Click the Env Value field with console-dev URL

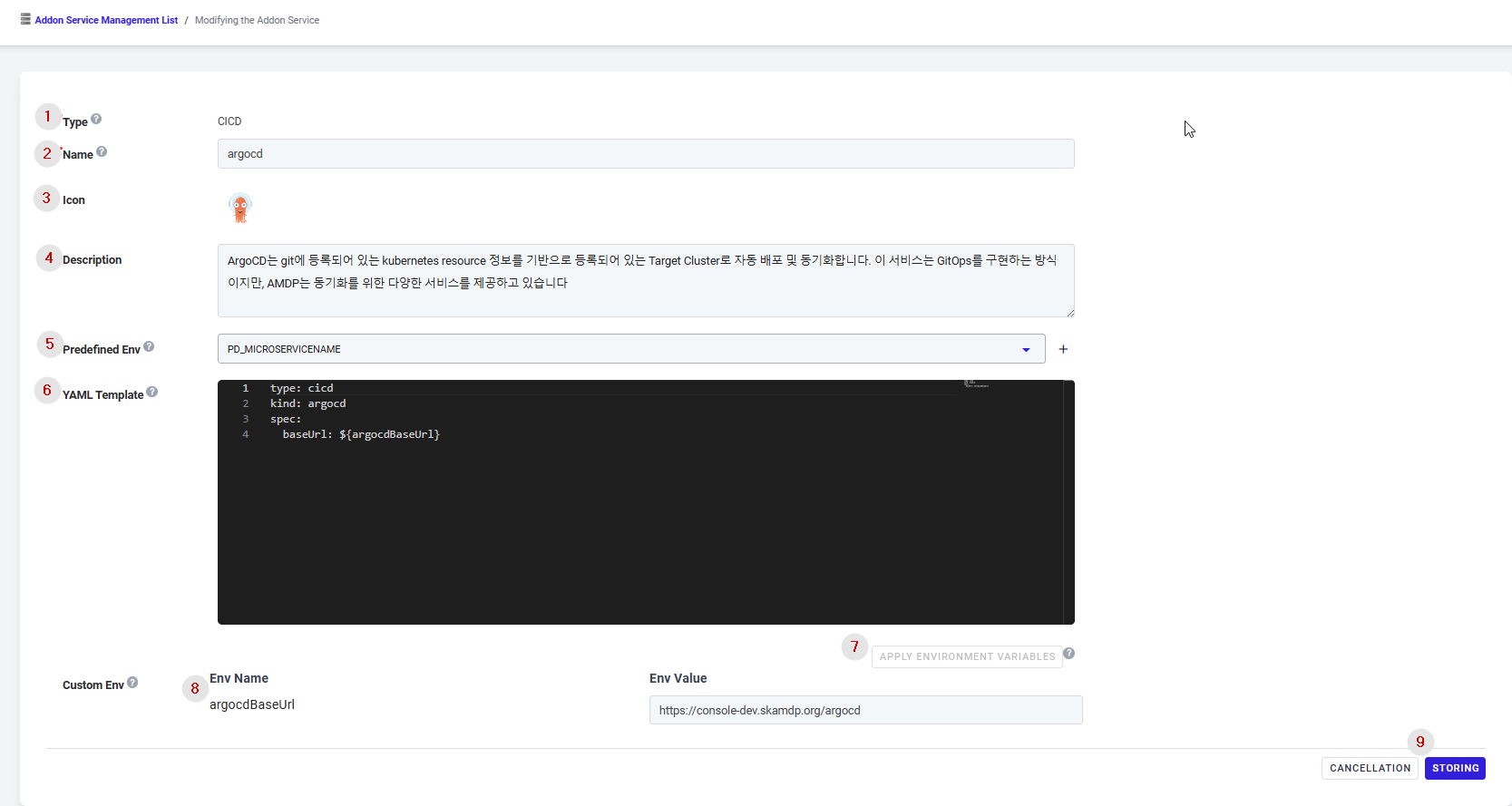point(865,710)
